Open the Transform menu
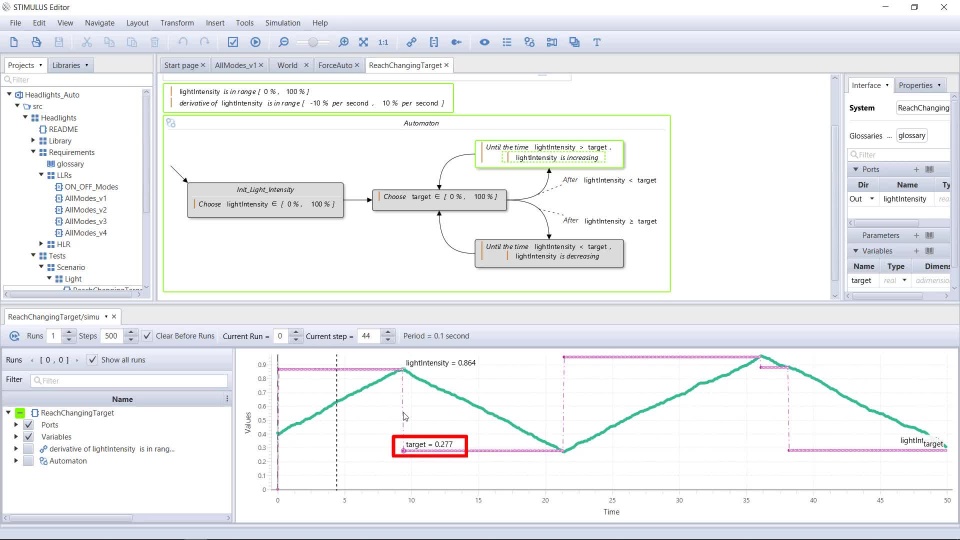This screenshot has height=540, width=960. coord(177,23)
